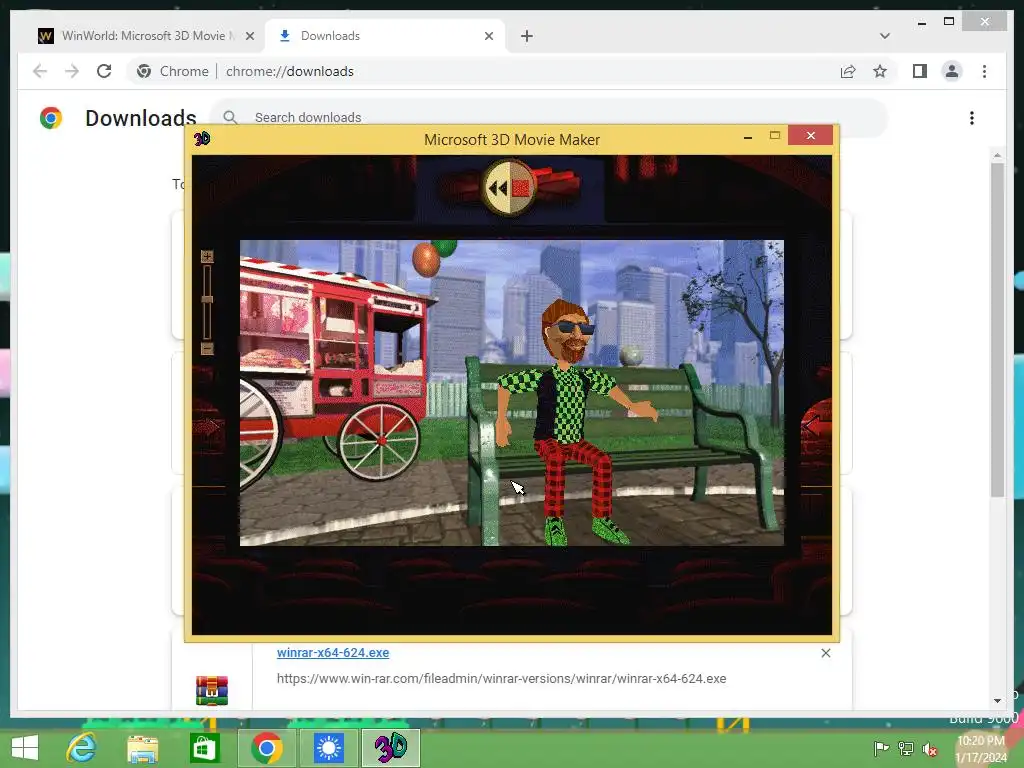The width and height of the screenshot is (1024, 768).
Task: Reload the Chrome page
Action: pyautogui.click(x=104, y=71)
